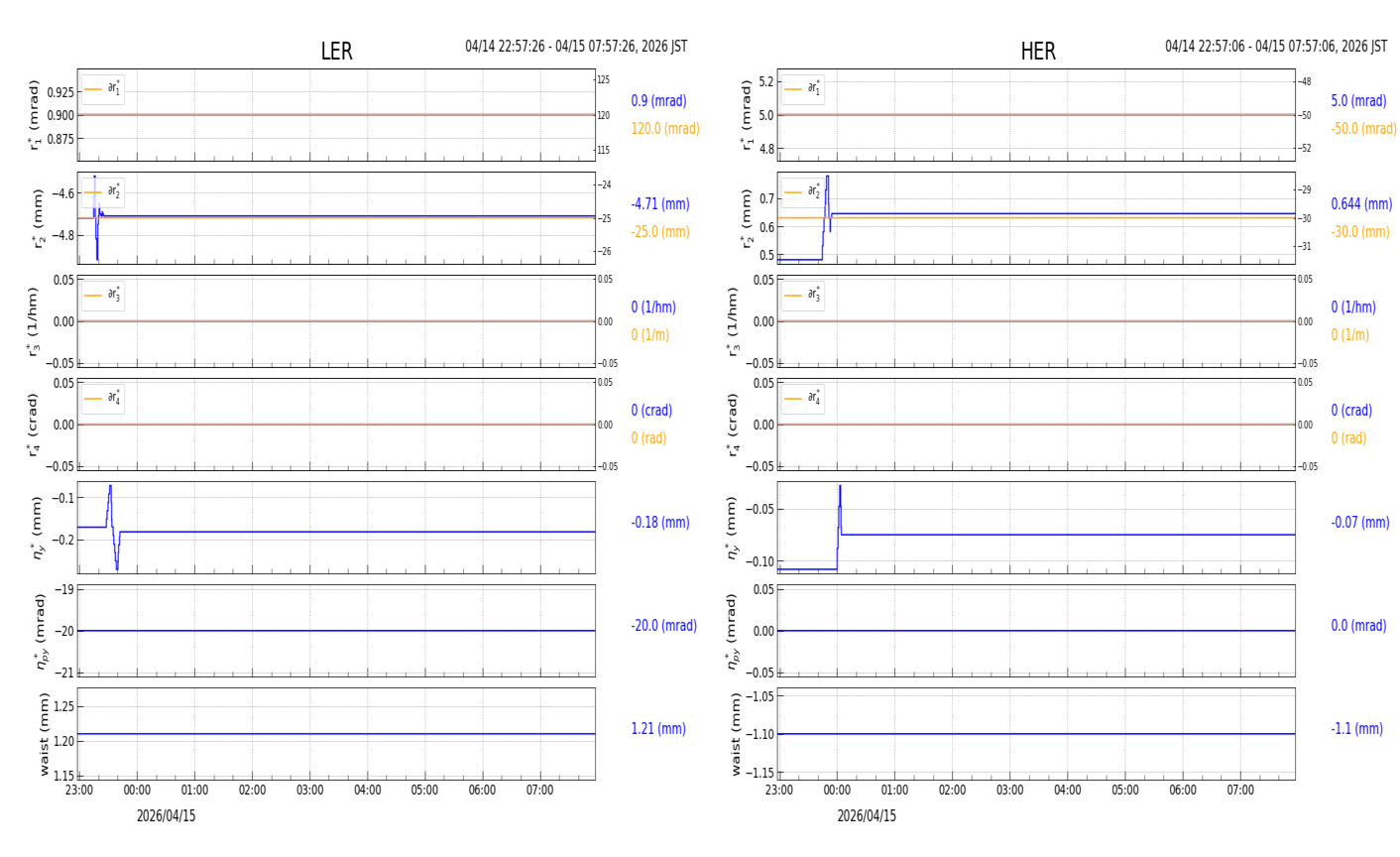Click the HER orange 0 (rad) value
Screen dimensions: 1400x857
[x=1348, y=438]
